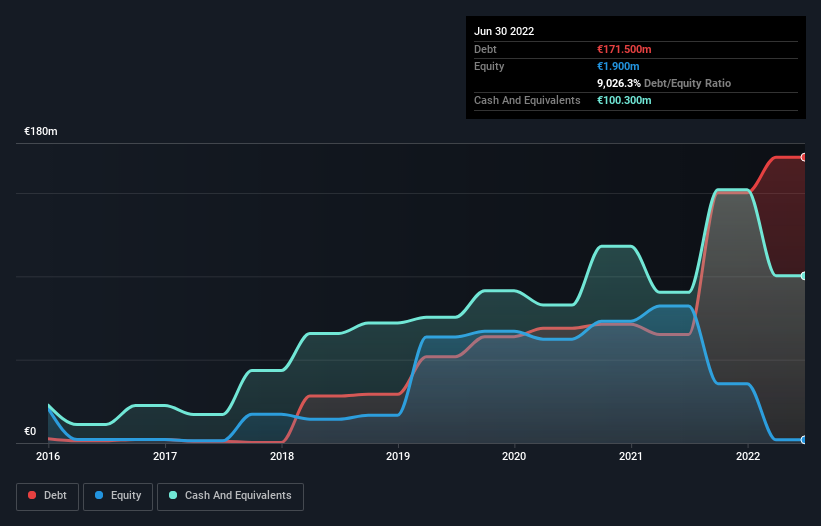Click the blue dot in Equity legend

point(99,495)
